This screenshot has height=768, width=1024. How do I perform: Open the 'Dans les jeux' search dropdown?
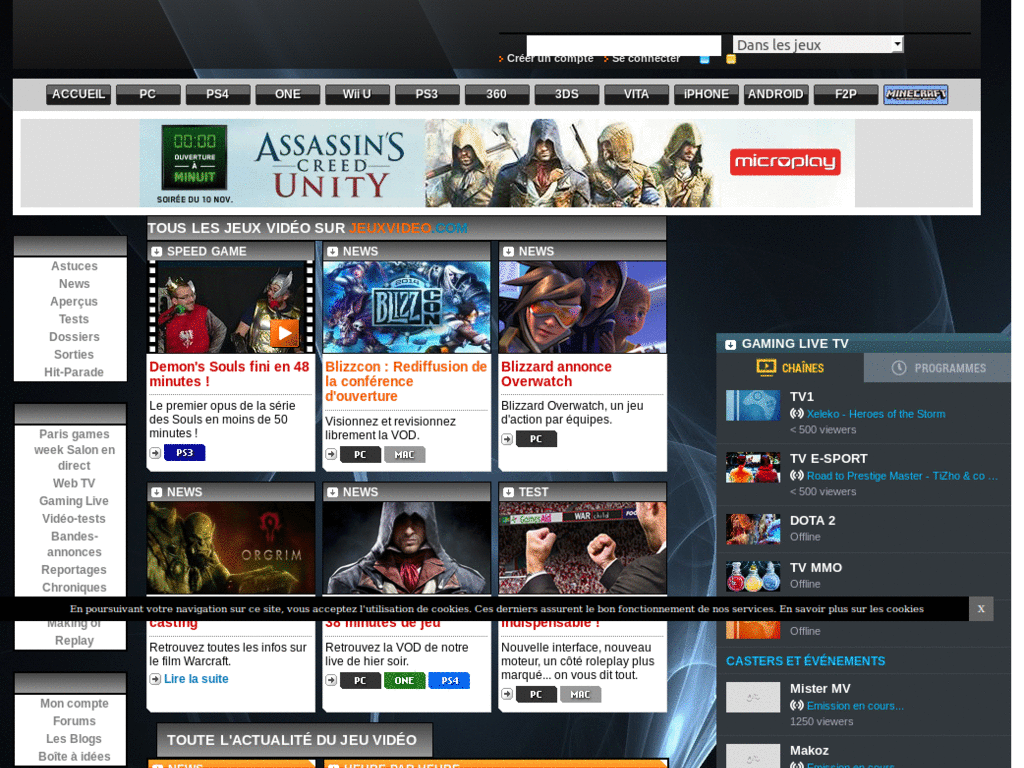[818, 44]
